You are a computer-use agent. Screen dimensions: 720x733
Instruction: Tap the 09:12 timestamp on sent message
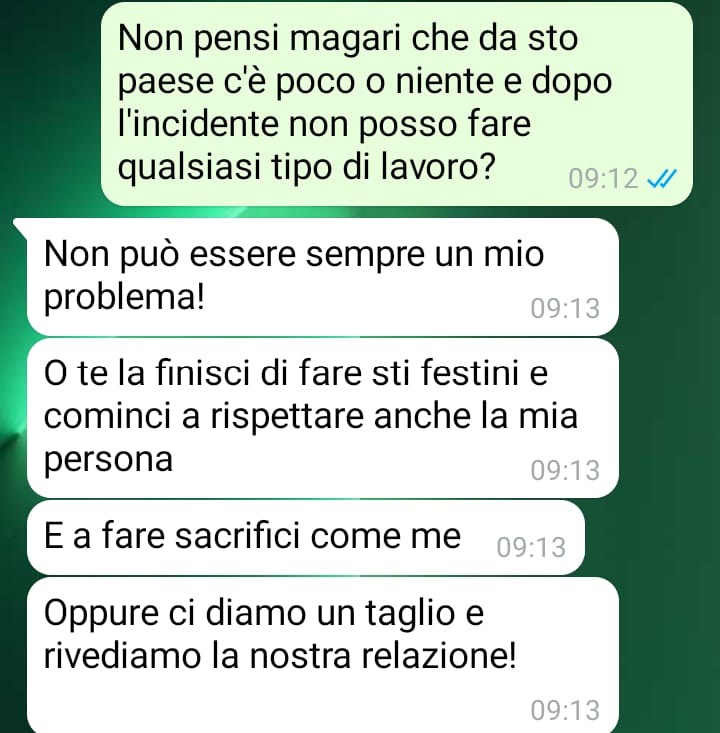[x=603, y=179]
